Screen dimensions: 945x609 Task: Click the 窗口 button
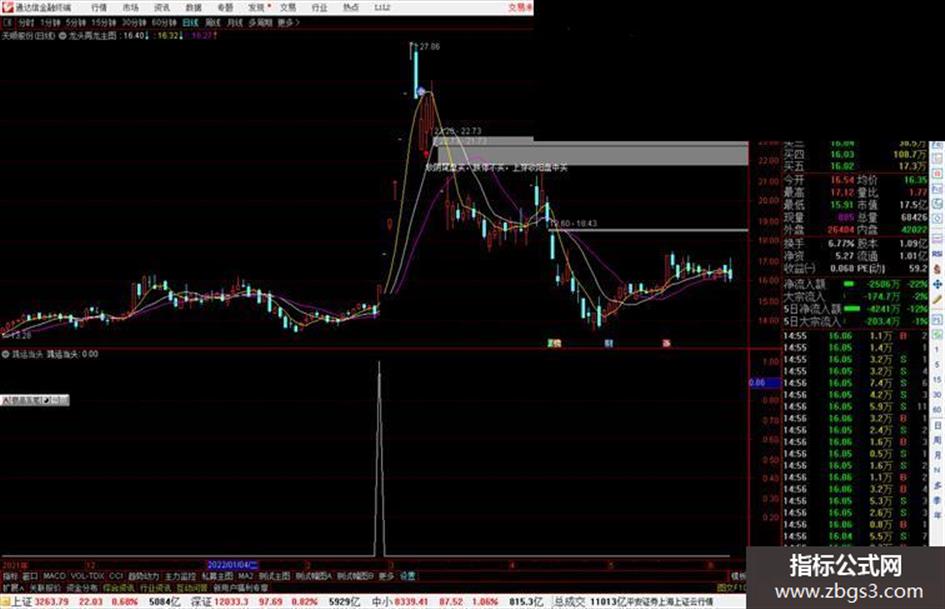pos(30,576)
